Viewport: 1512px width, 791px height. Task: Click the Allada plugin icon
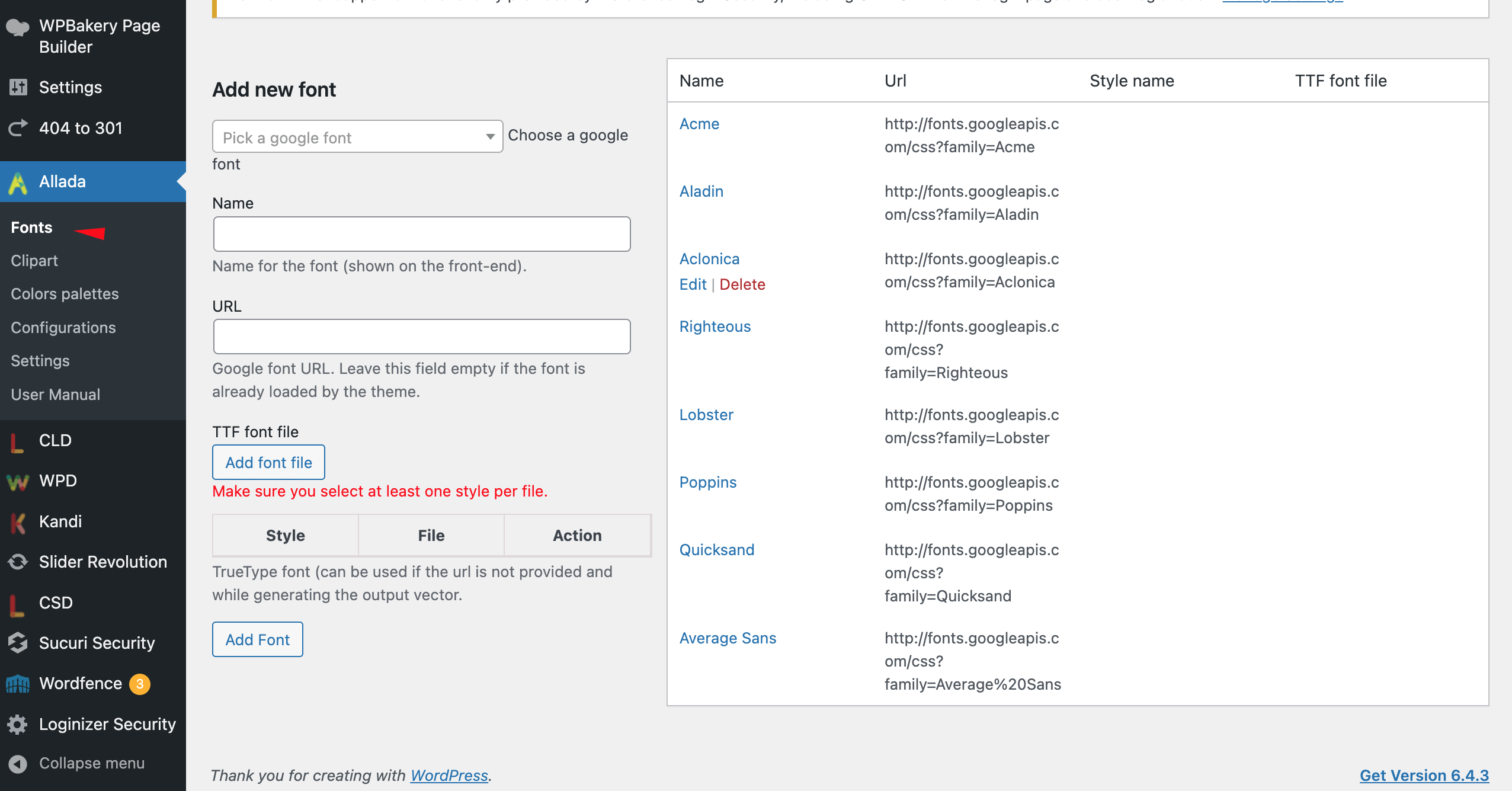point(18,181)
